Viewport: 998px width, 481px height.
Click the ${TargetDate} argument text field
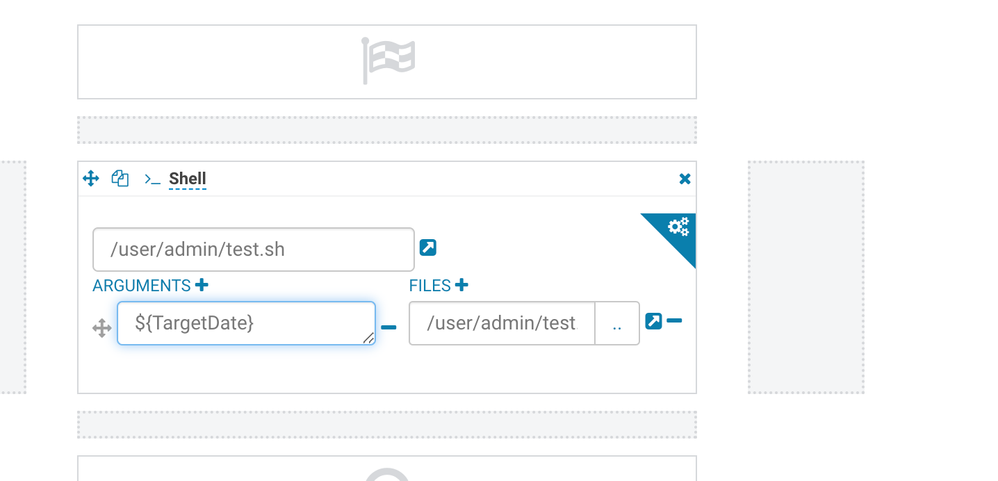246,323
